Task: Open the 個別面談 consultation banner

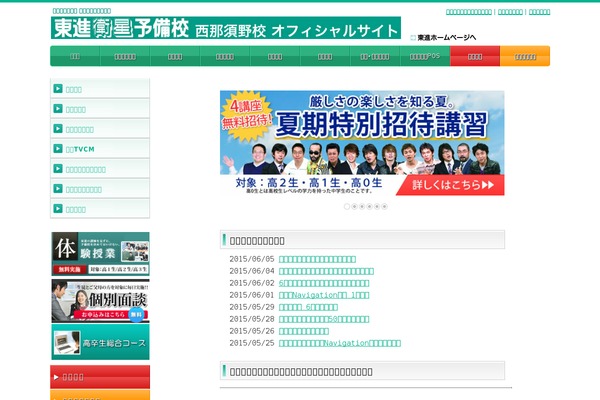Action: tap(100, 301)
